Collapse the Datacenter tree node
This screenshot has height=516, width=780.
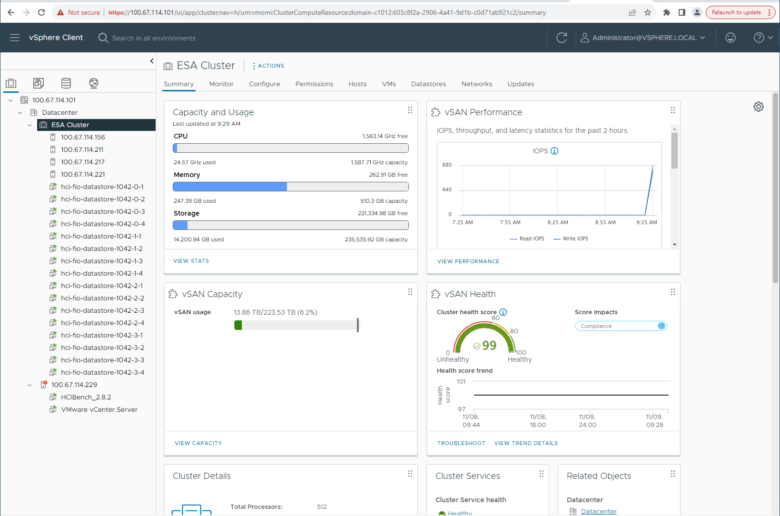20,112
